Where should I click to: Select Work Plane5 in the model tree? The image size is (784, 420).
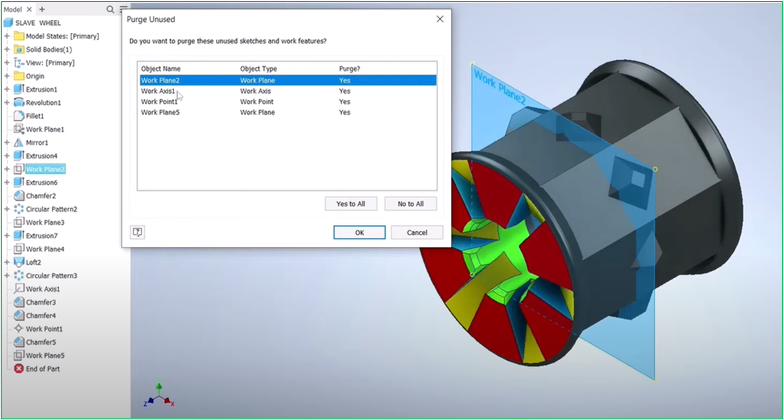[x=45, y=356]
